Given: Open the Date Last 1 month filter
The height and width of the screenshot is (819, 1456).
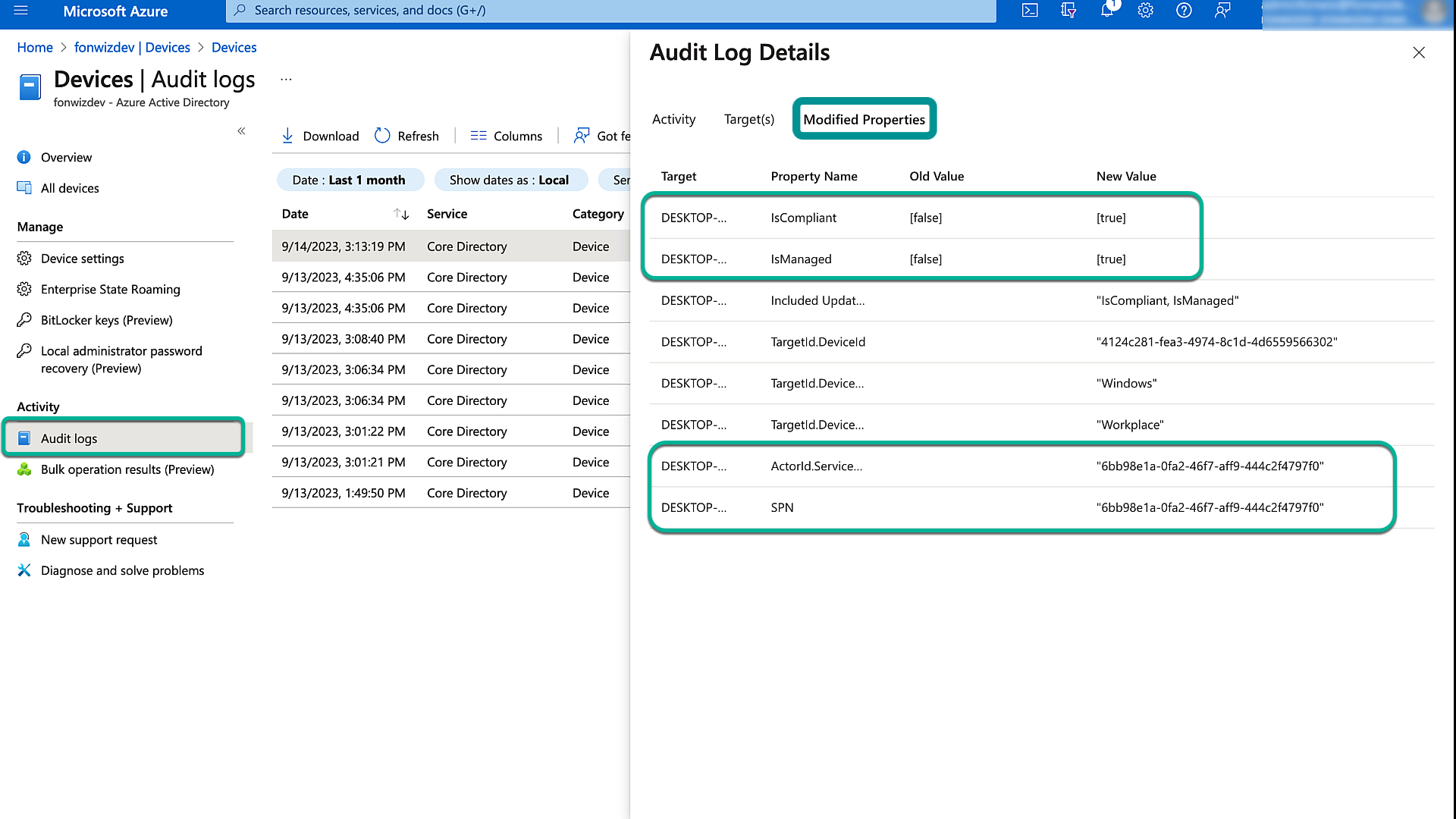Looking at the screenshot, I should coord(349,180).
